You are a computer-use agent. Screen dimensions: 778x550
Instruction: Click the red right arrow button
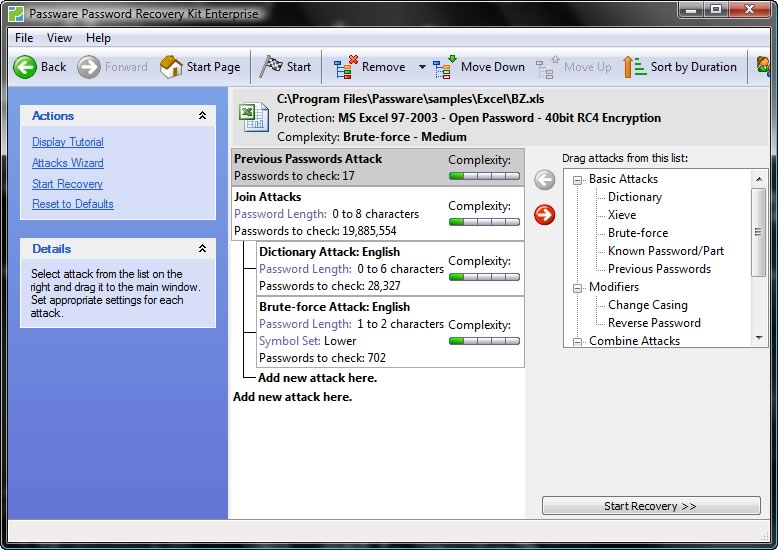(x=545, y=215)
